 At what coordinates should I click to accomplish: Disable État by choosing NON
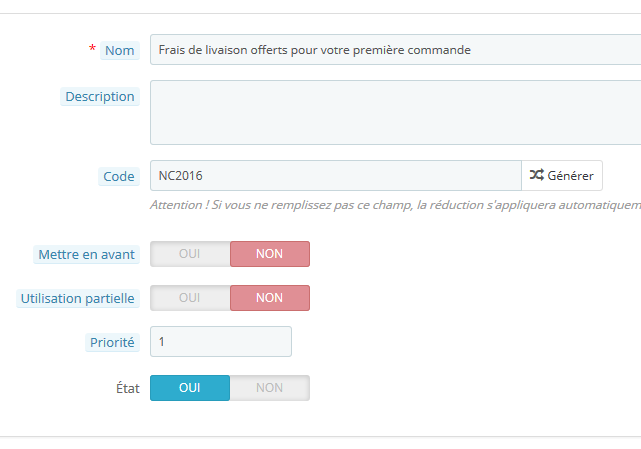(270, 388)
